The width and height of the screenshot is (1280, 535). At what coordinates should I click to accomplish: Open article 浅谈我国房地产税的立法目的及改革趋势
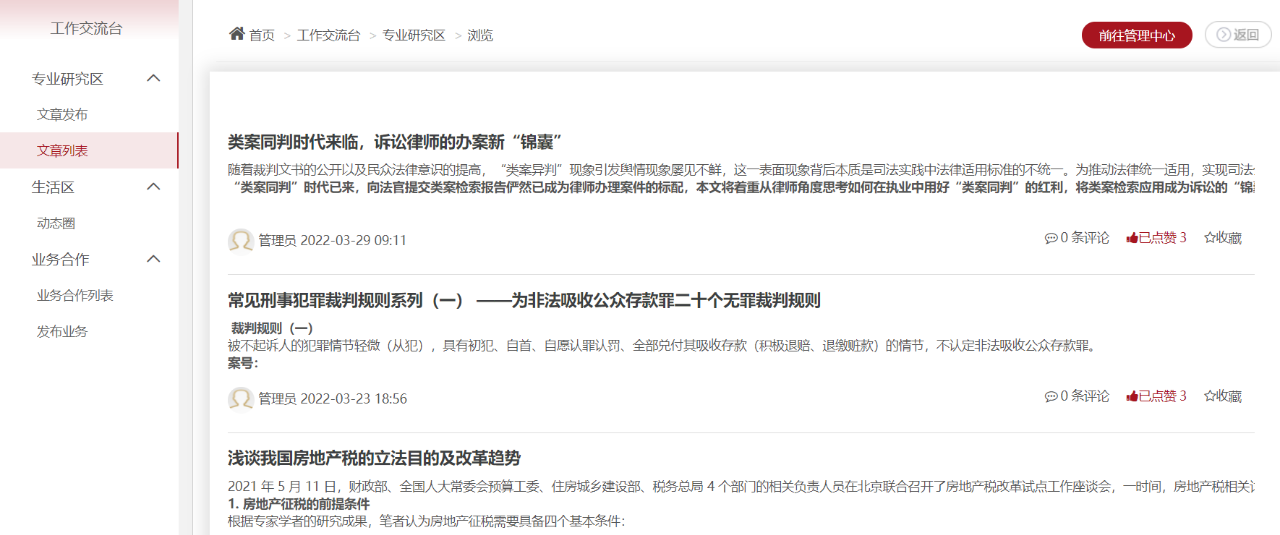pyautogui.click(x=374, y=458)
